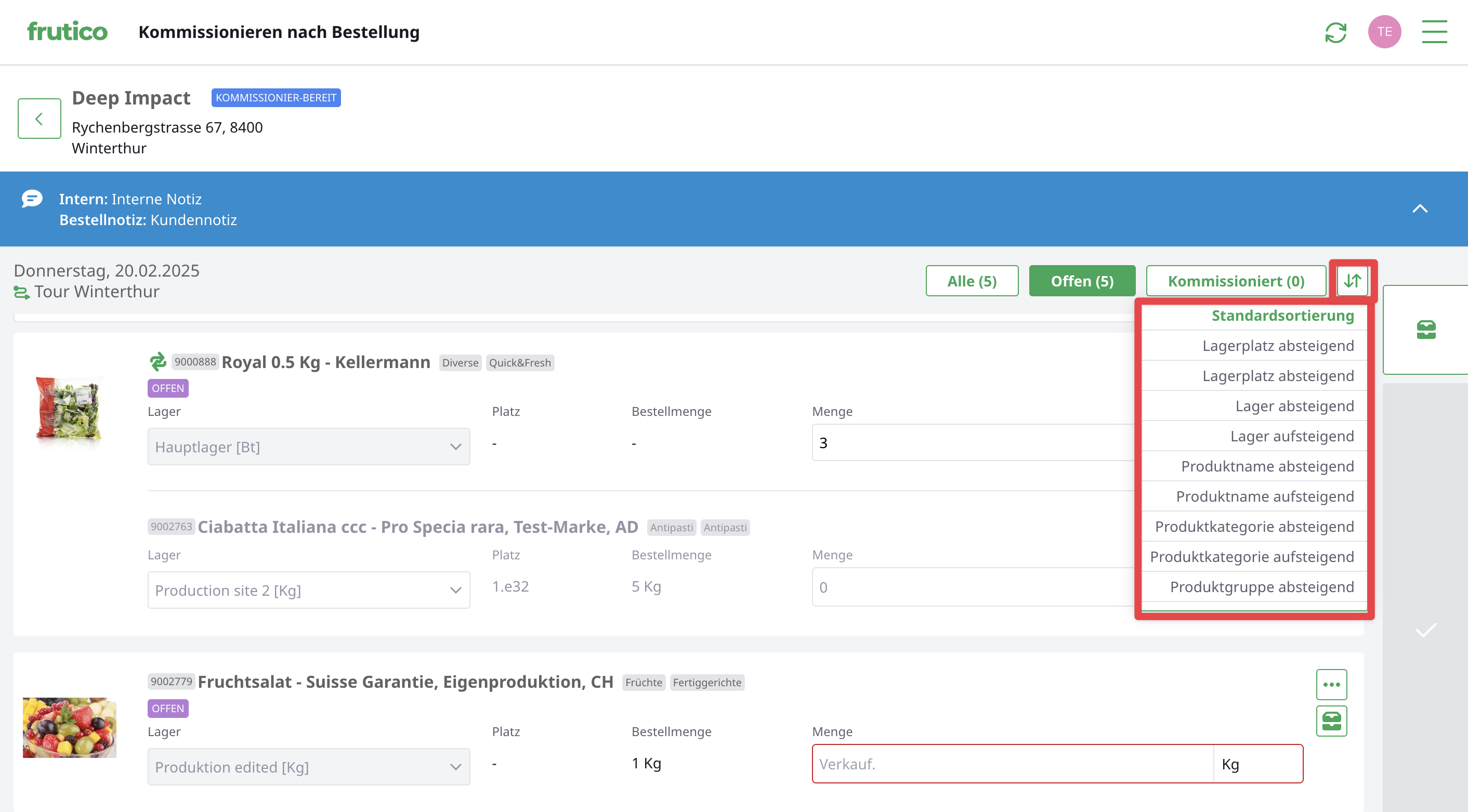The image size is (1468, 812).
Task: Open the Produktion edited [Kg] dropdown
Action: (x=308, y=766)
